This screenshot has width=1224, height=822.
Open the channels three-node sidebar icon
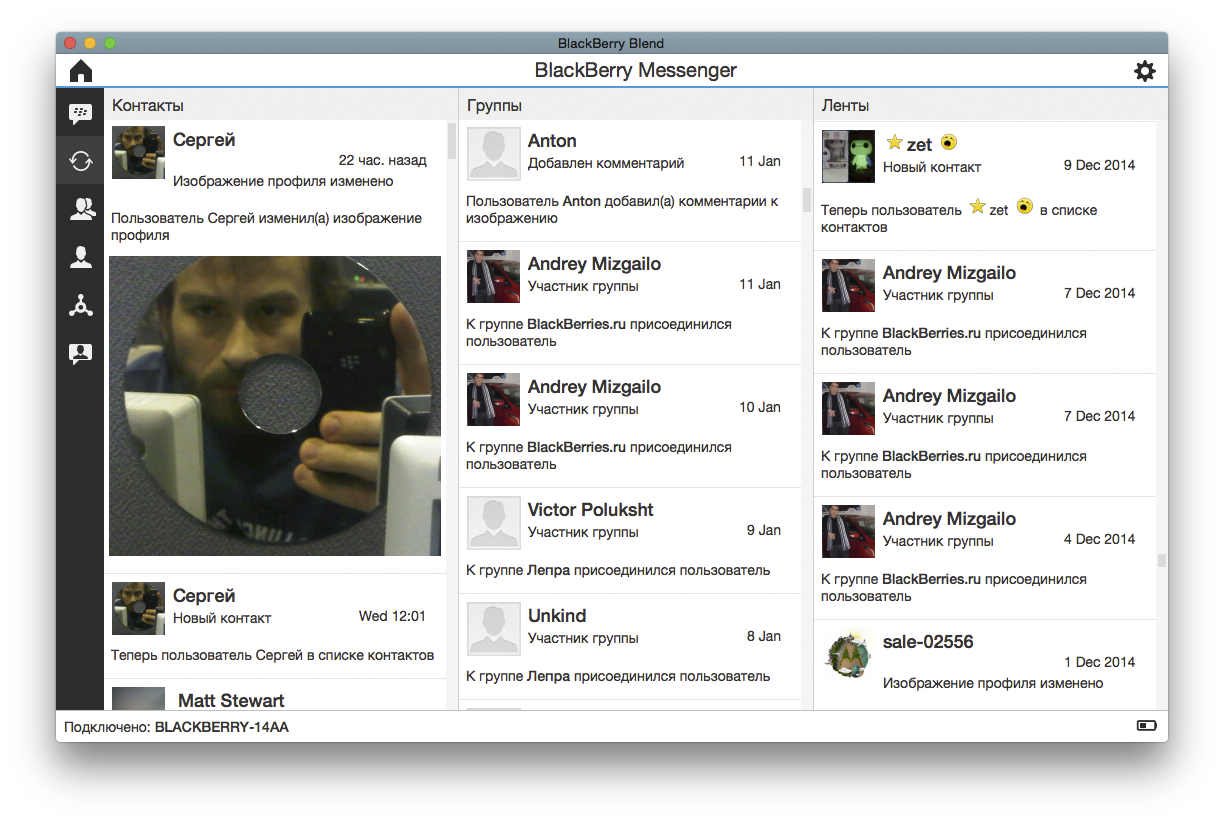(x=80, y=305)
